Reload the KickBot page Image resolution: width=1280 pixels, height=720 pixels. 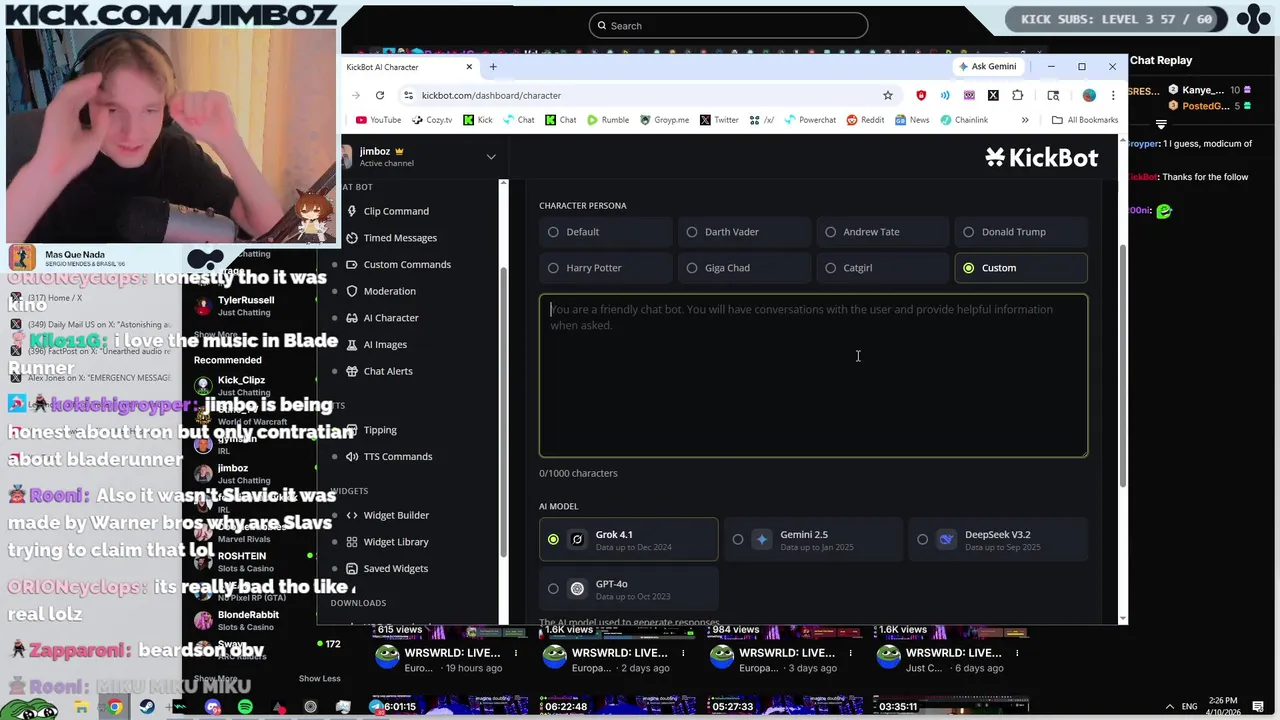[x=380, y=95]
